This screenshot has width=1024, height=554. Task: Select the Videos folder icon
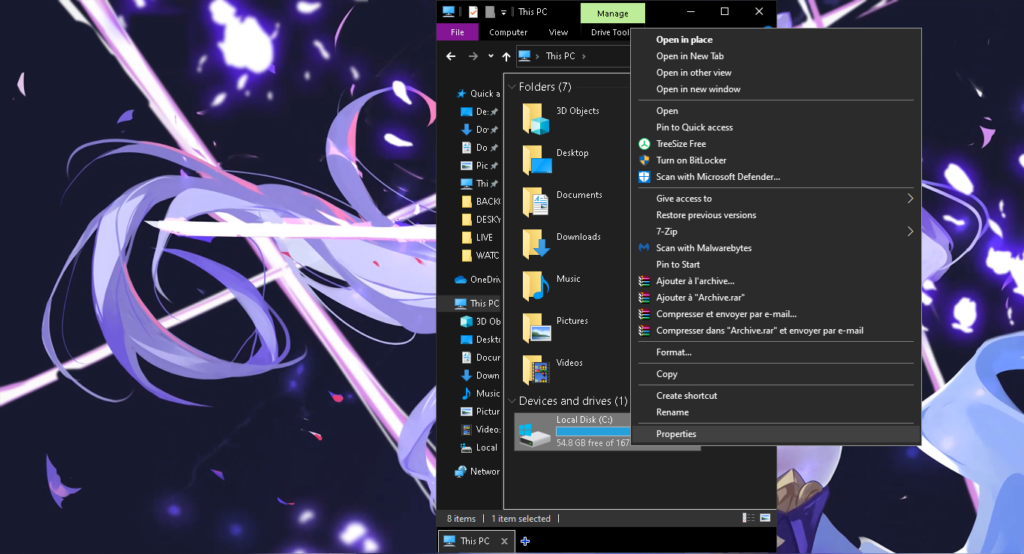[x=536, y=370]
